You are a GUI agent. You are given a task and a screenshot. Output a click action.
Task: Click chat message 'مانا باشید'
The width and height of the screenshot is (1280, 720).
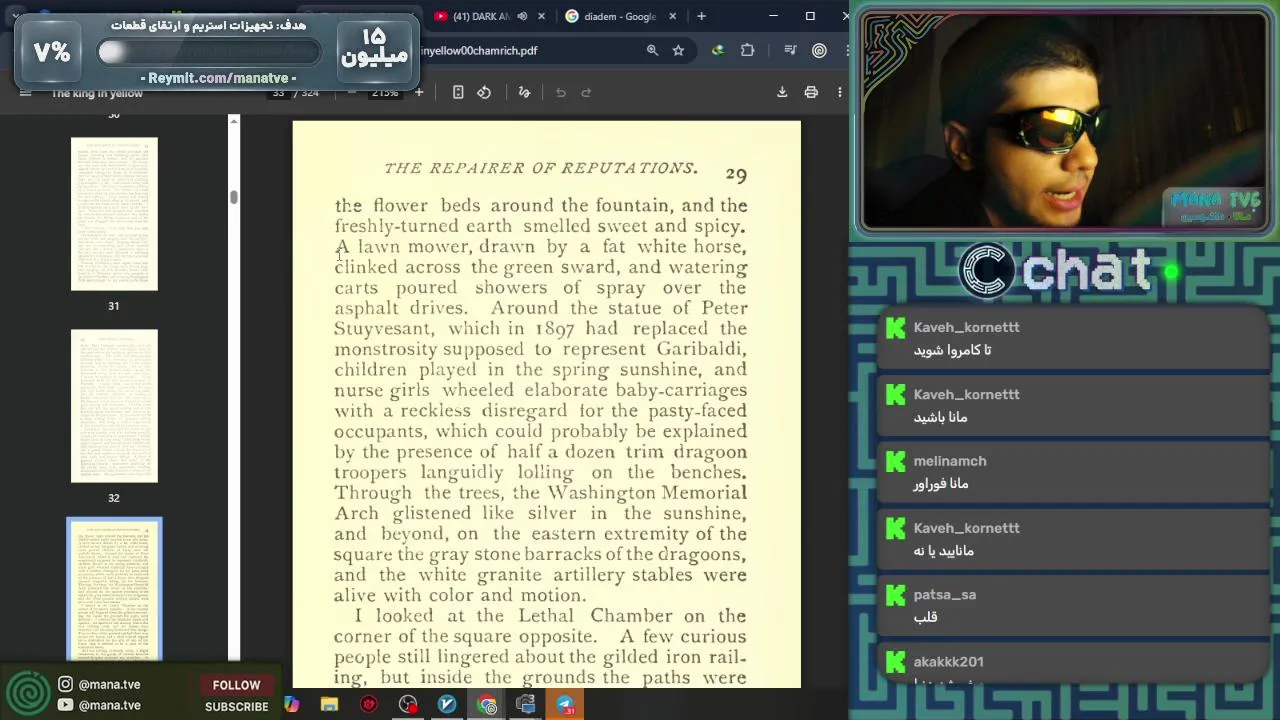[940, 417]
